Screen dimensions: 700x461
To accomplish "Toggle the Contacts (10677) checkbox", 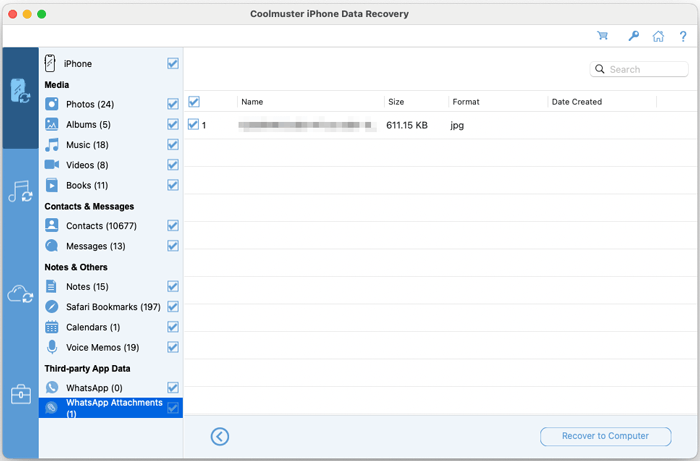I will [173, 225].
